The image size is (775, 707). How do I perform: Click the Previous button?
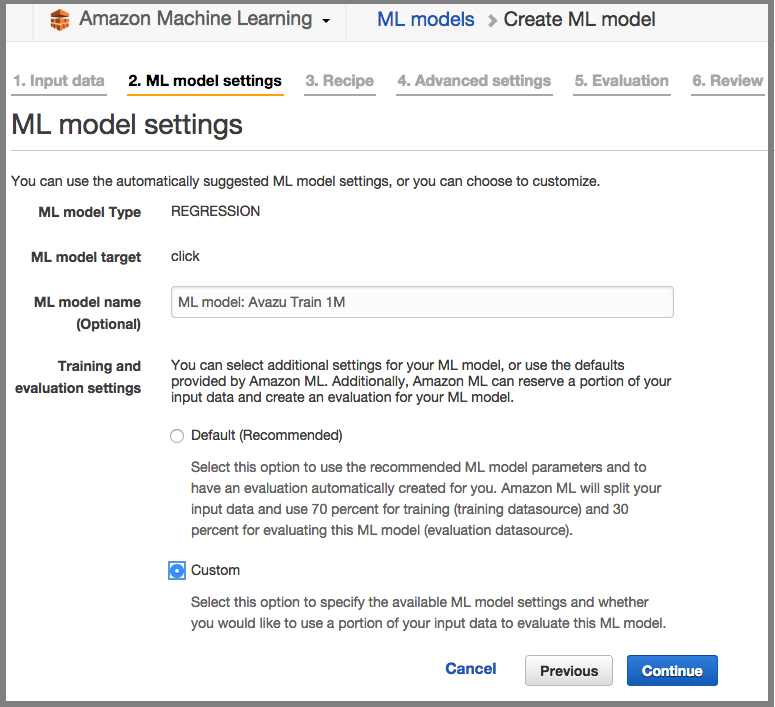pos(569,670)
